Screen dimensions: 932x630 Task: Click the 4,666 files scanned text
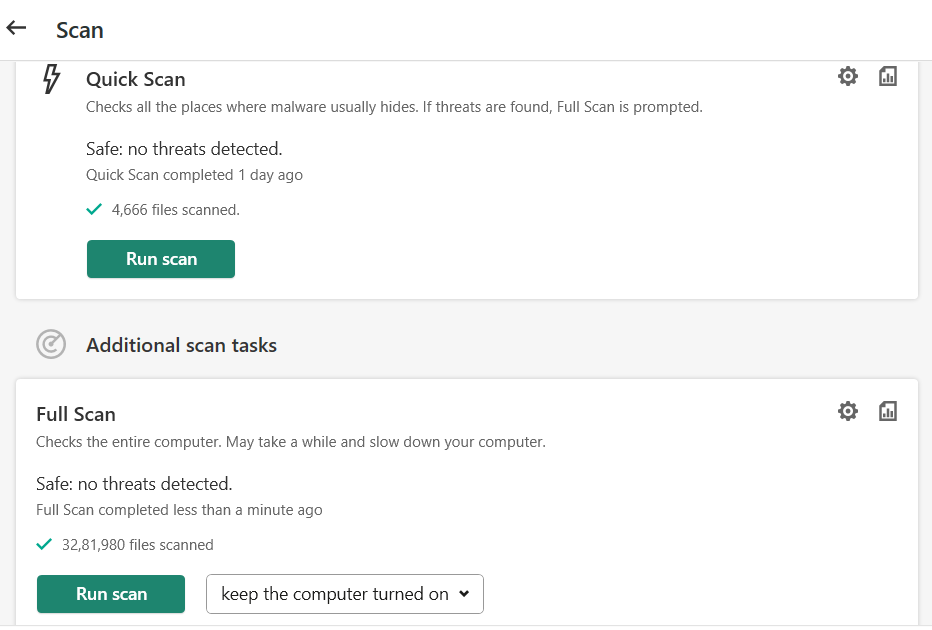click(175, 210)
